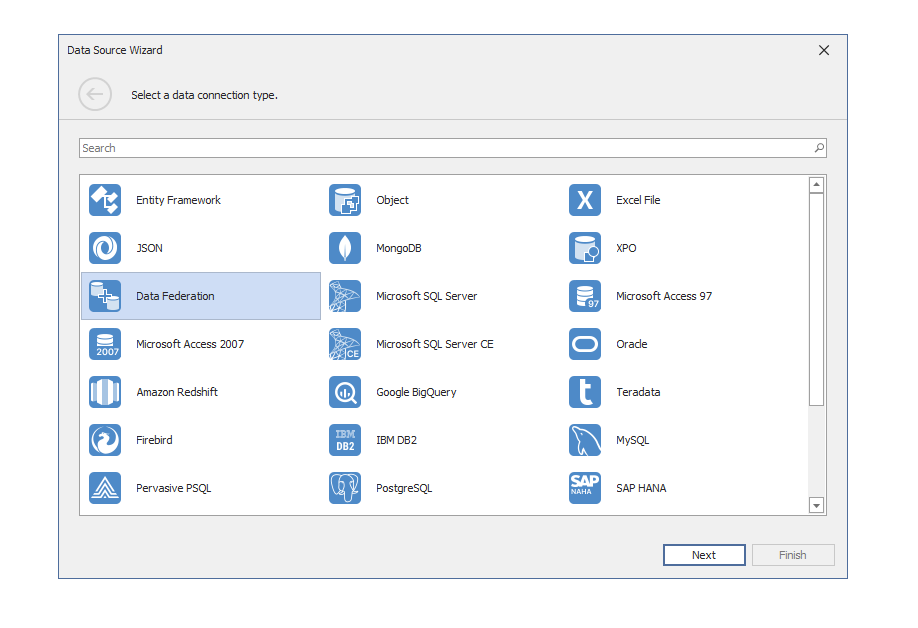Image resolution: width=918 pixels, height=628 pixels.
Task: Choose the MongoDB leaf icon
Action: [x=345, y=248]
